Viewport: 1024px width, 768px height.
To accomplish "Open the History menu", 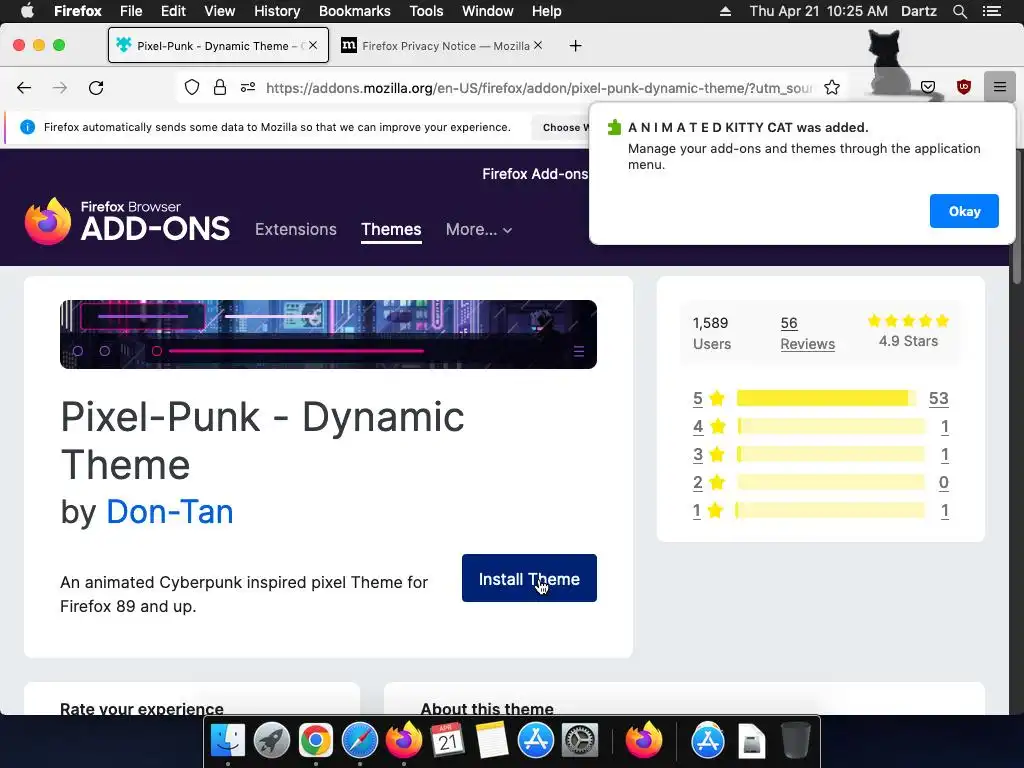I will coord(277,11).
